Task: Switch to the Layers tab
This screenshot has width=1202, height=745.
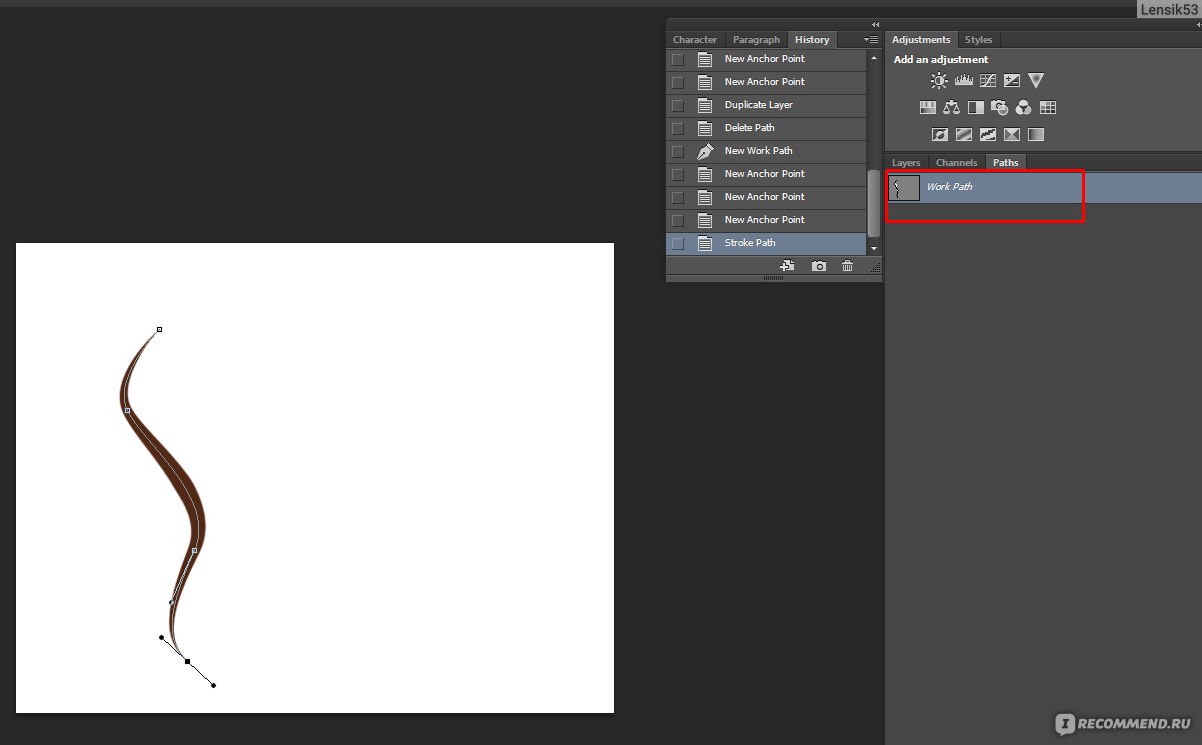Action: (906, 162)
